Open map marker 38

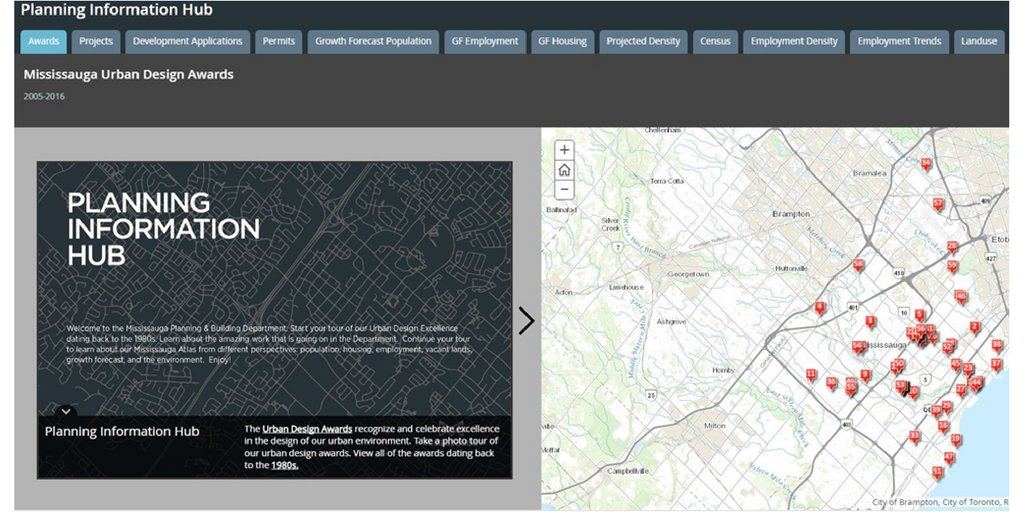tap(997, 345)
